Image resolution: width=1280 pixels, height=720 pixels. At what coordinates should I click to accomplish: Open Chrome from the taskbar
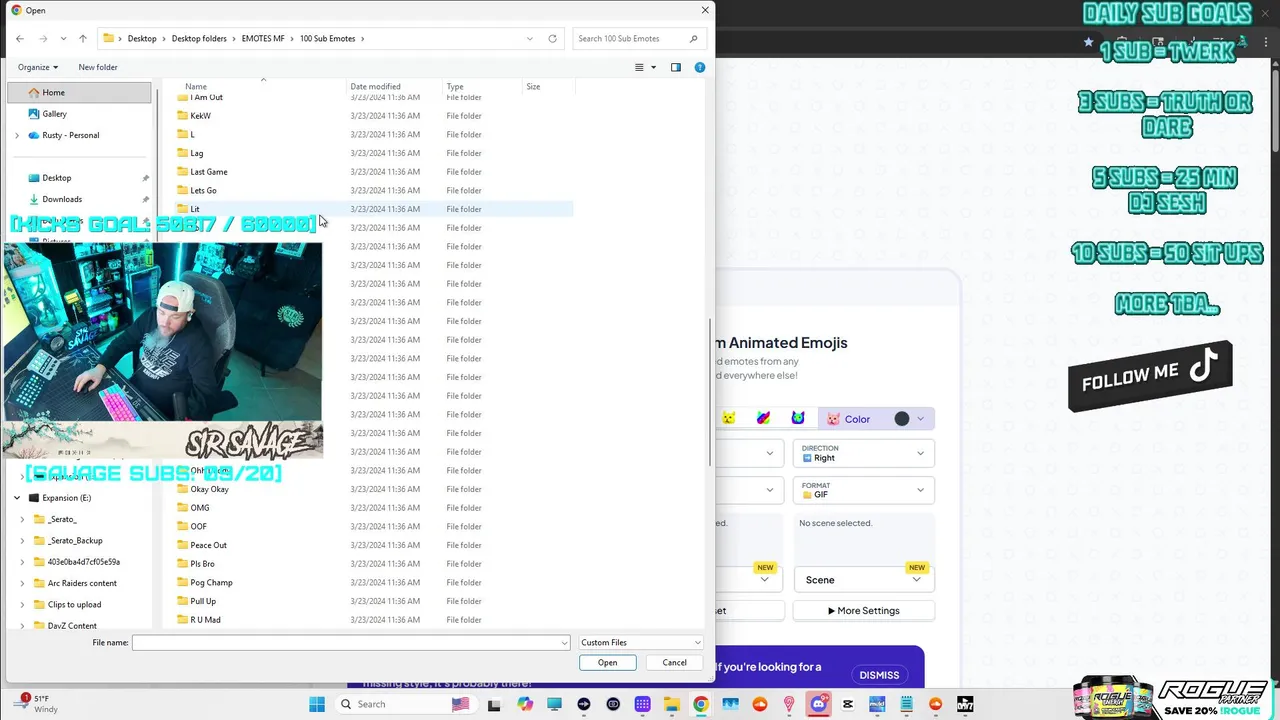[x=701, y=704]
